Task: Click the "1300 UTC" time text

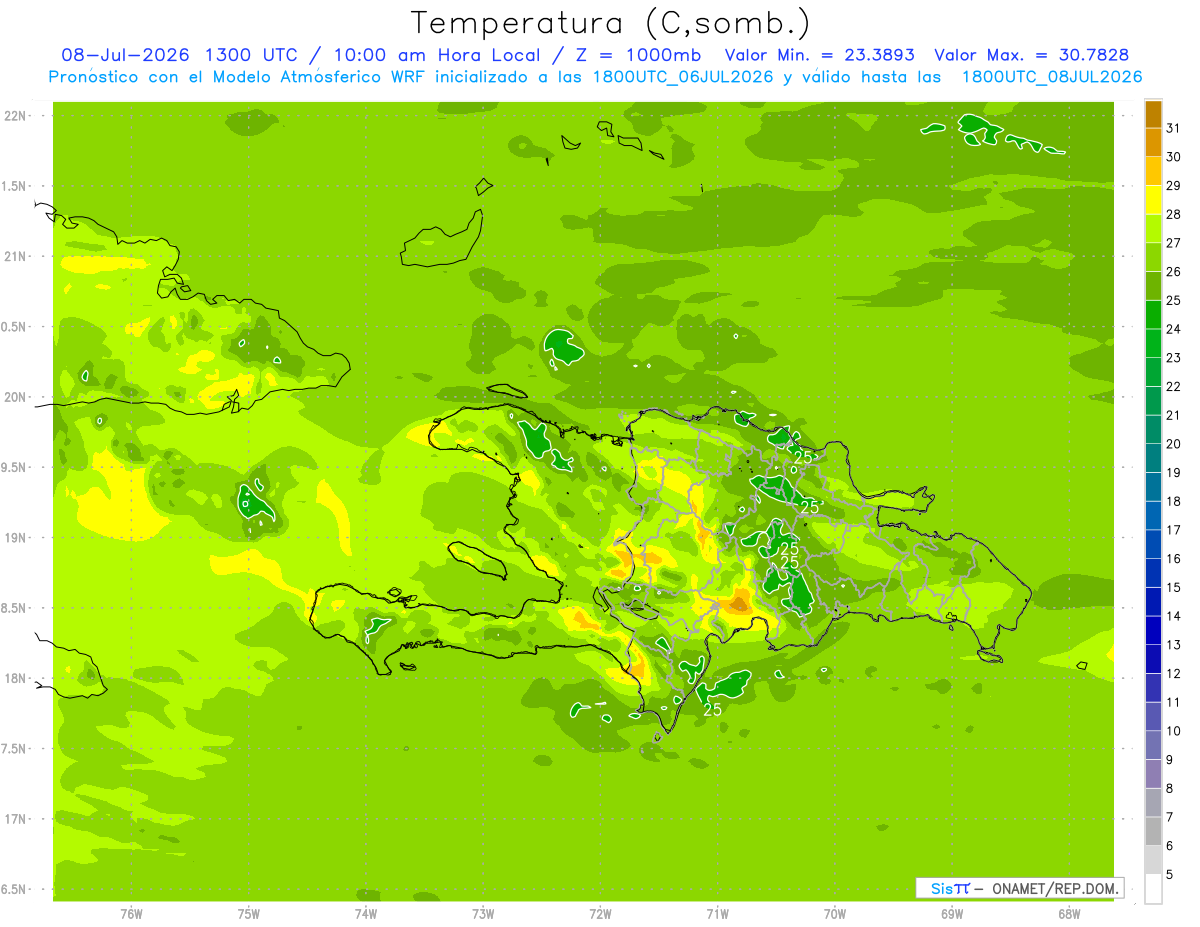Action: [x=253, y=55]
